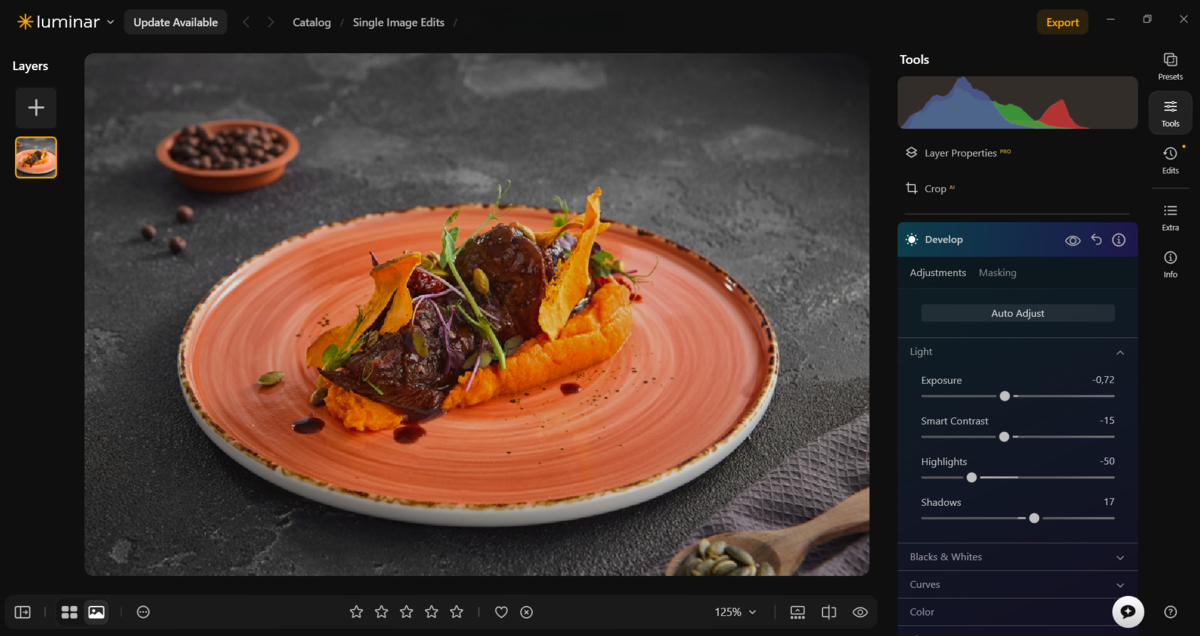This screenshot has width=1200, height=636.
Task: Click the Shadows value 17
Action: (x=1109, y=502)
